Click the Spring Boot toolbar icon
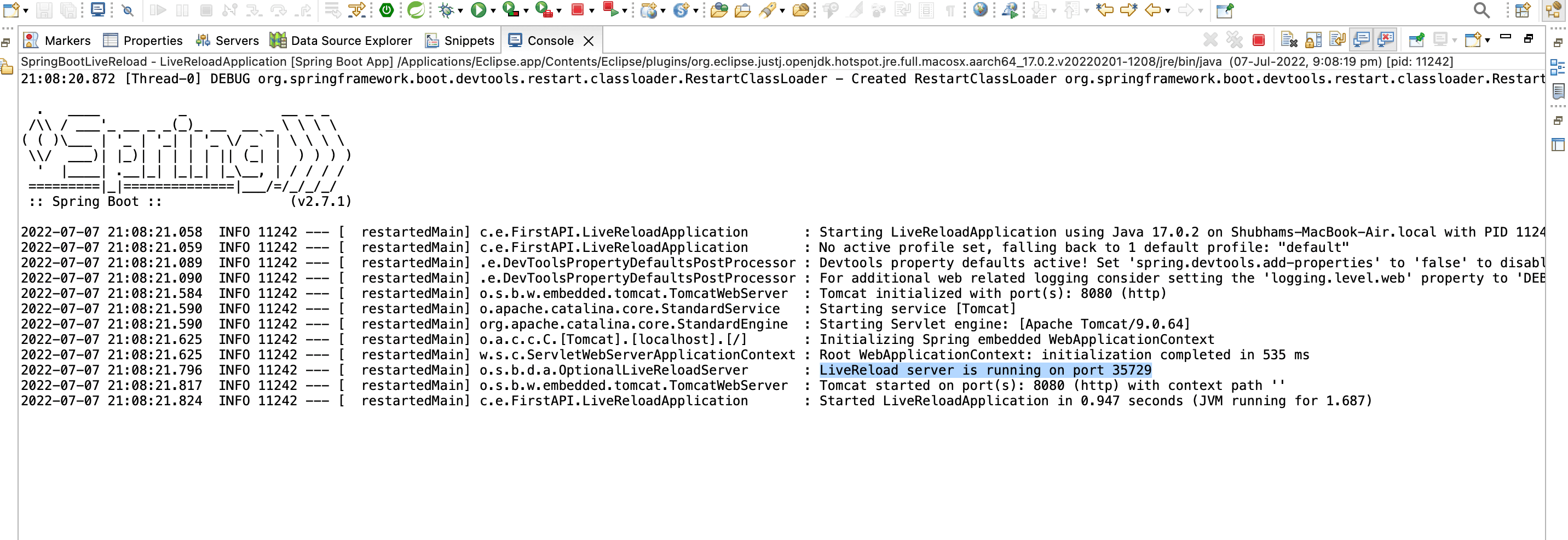Viewport: 1568px width, 540px height. tap(387, 10)
